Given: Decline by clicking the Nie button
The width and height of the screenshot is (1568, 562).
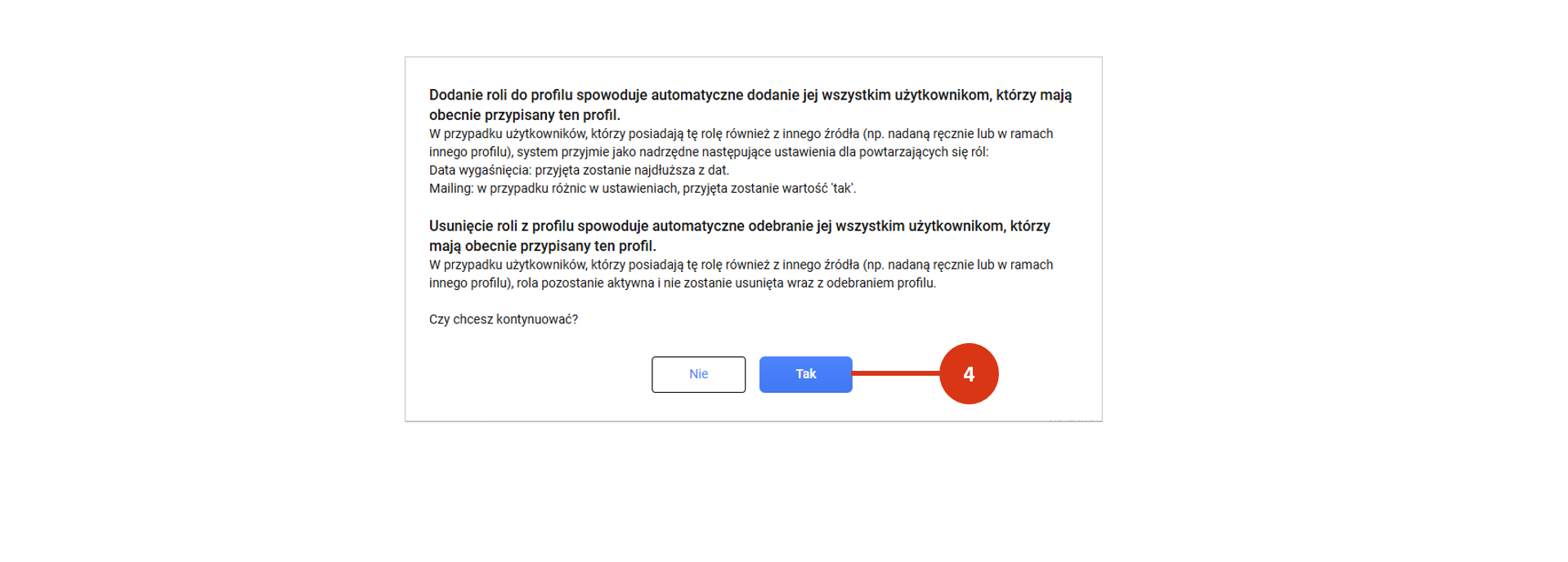Looking at the screenshot, I should tap(698, 374).
